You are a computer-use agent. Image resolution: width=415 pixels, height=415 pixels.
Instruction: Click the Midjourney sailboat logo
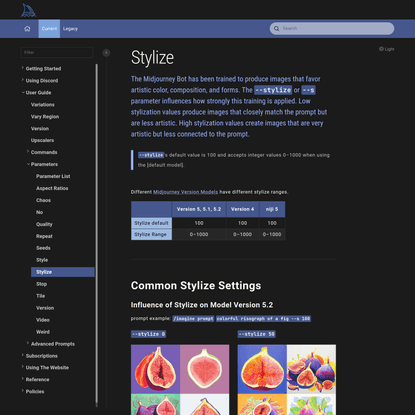pos(28,10)
